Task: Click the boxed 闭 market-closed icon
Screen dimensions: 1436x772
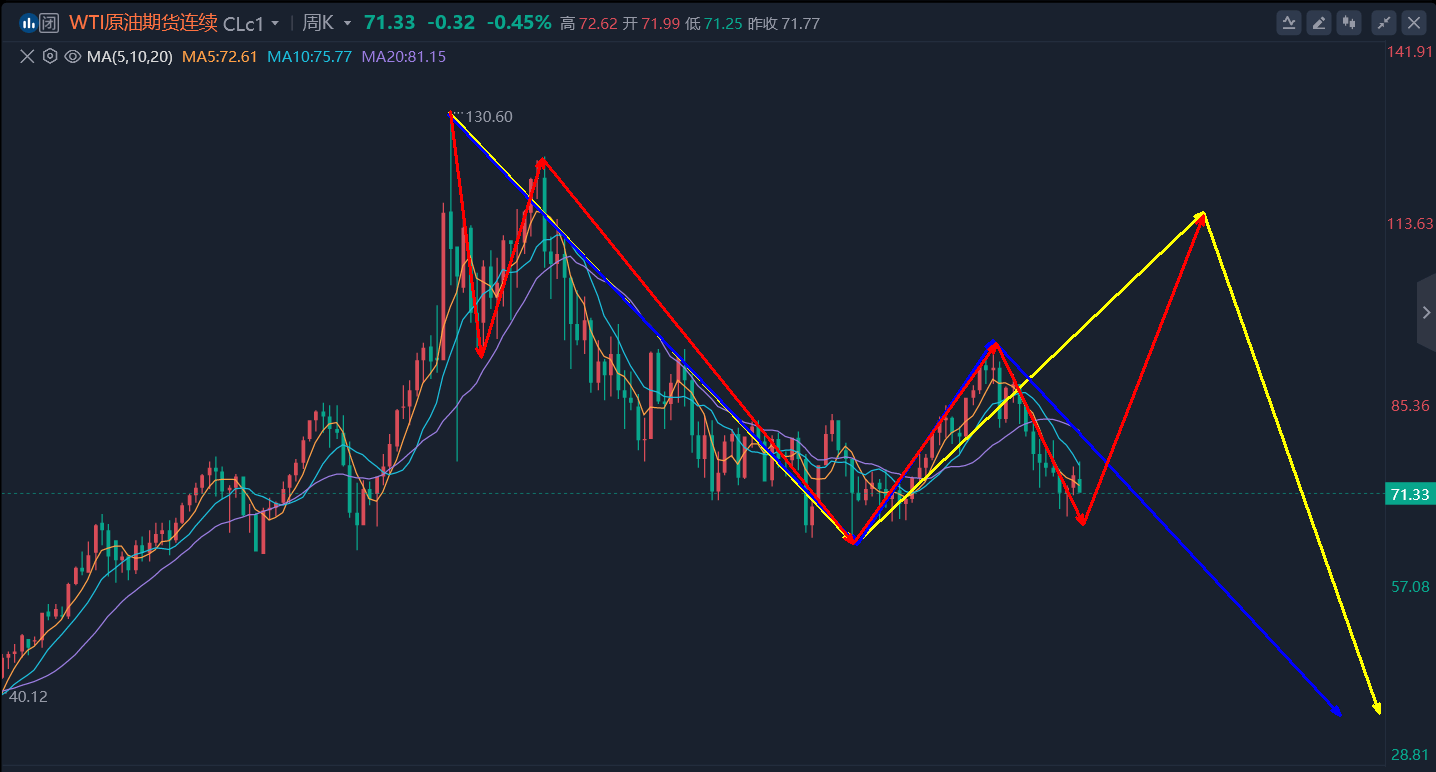Action: pyautogui.click(x=49, y=22)
